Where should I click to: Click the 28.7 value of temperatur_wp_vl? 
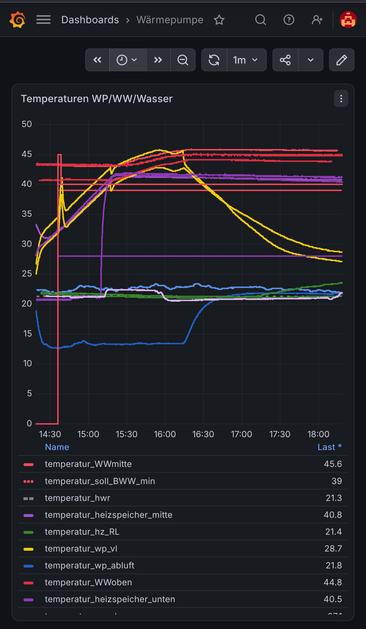click(x=333, y=549)
